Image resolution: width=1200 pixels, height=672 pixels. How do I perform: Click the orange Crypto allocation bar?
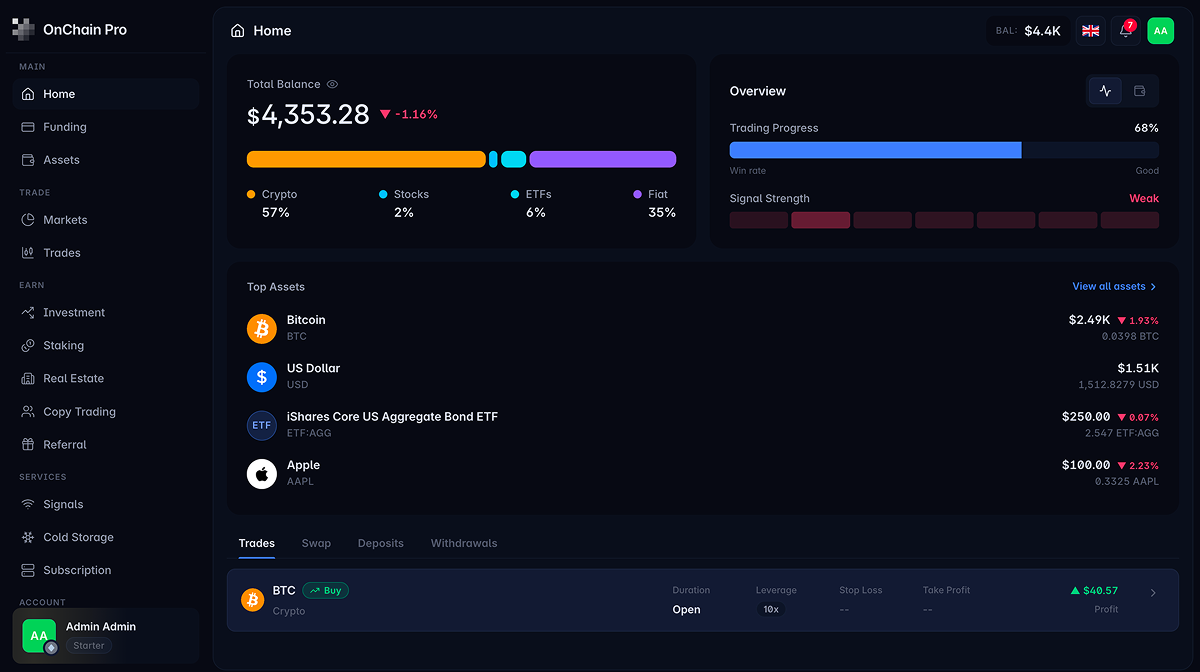[366, 159]
